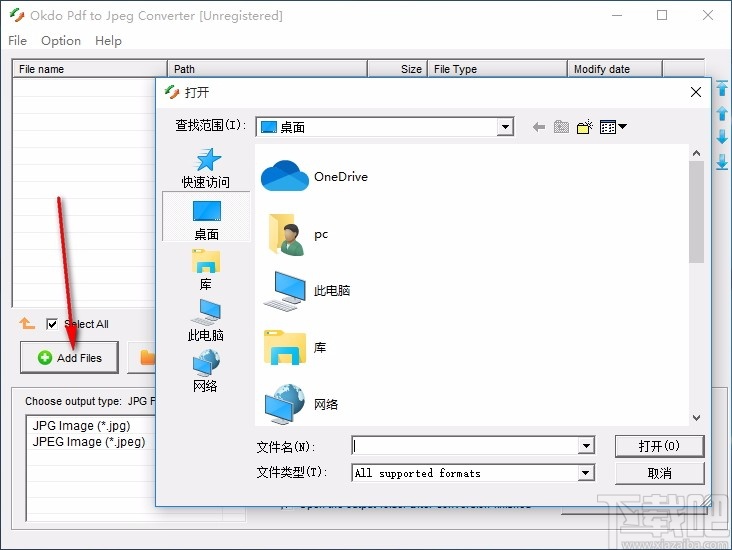Screen dimensions: 732x550
Task: Click the move-down arrow icon
Action: pyautogui.click(x=722, y=137)
